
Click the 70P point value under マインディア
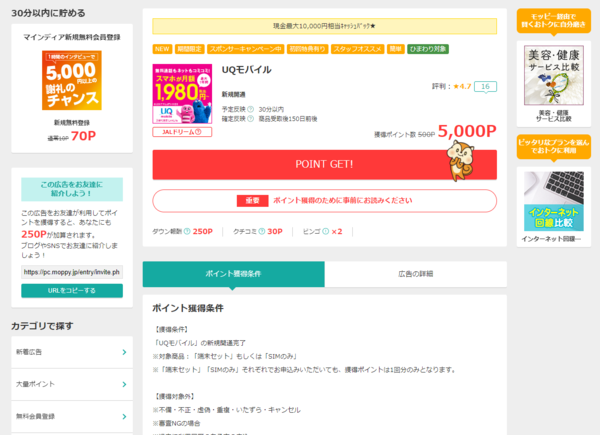pyautogui.click(x=83, y=136)
